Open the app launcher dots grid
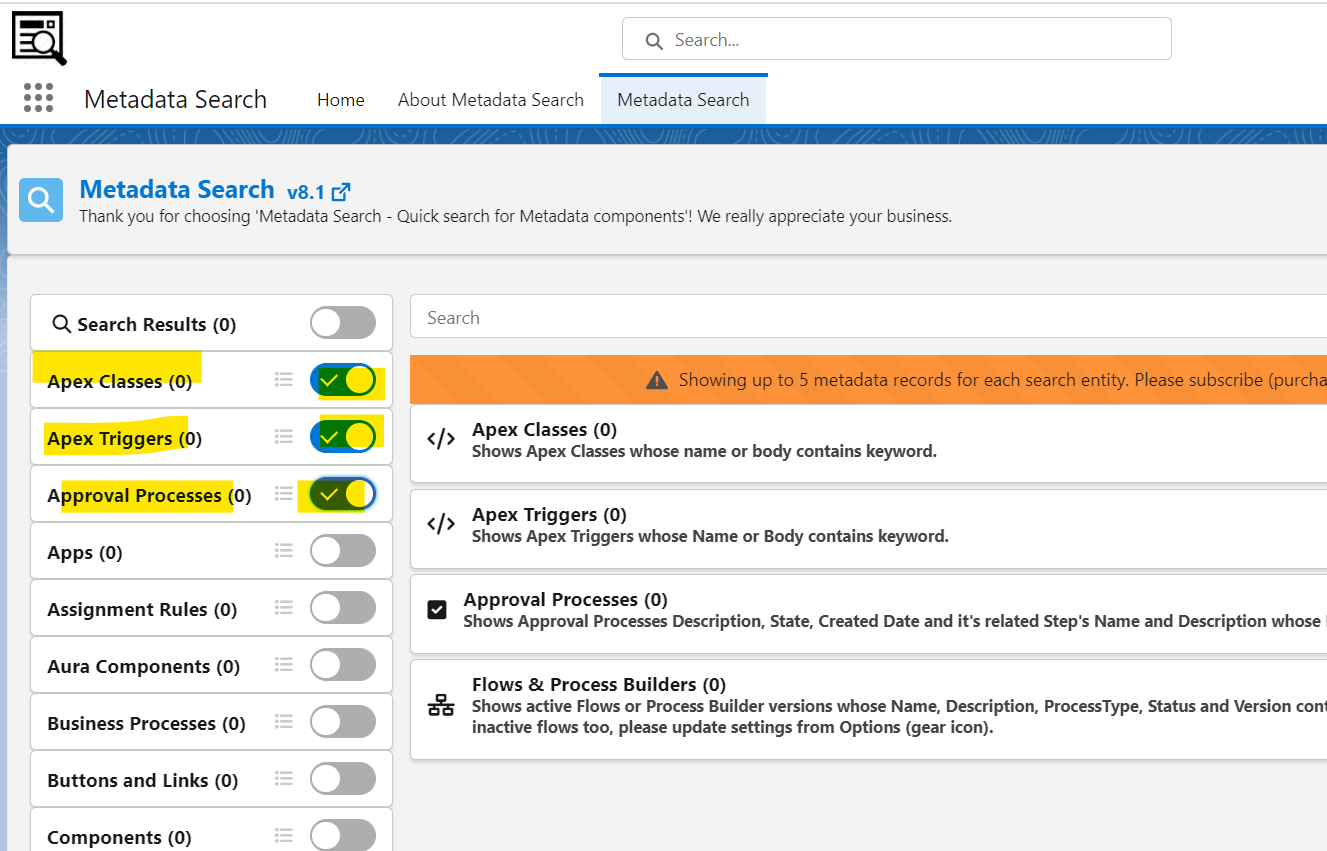 [38, 98]
